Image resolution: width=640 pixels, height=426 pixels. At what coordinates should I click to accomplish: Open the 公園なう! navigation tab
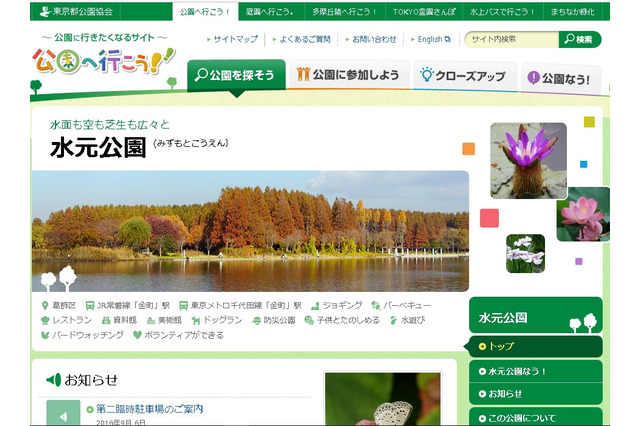point(560,78)
